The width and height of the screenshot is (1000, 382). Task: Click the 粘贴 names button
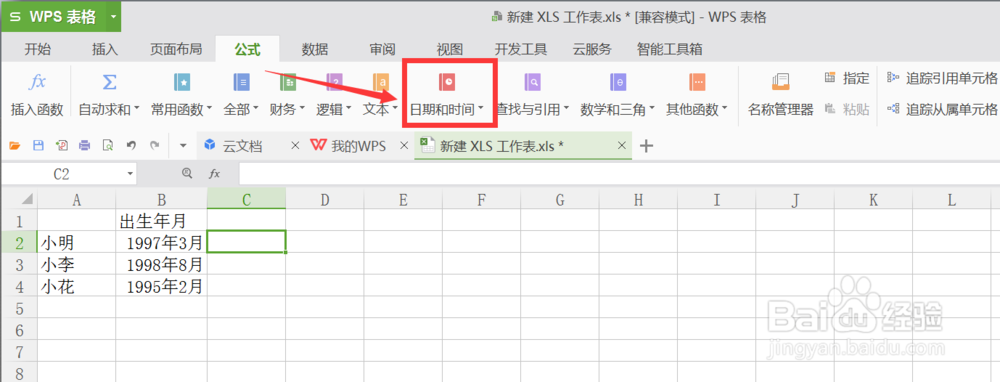(847, 109)
